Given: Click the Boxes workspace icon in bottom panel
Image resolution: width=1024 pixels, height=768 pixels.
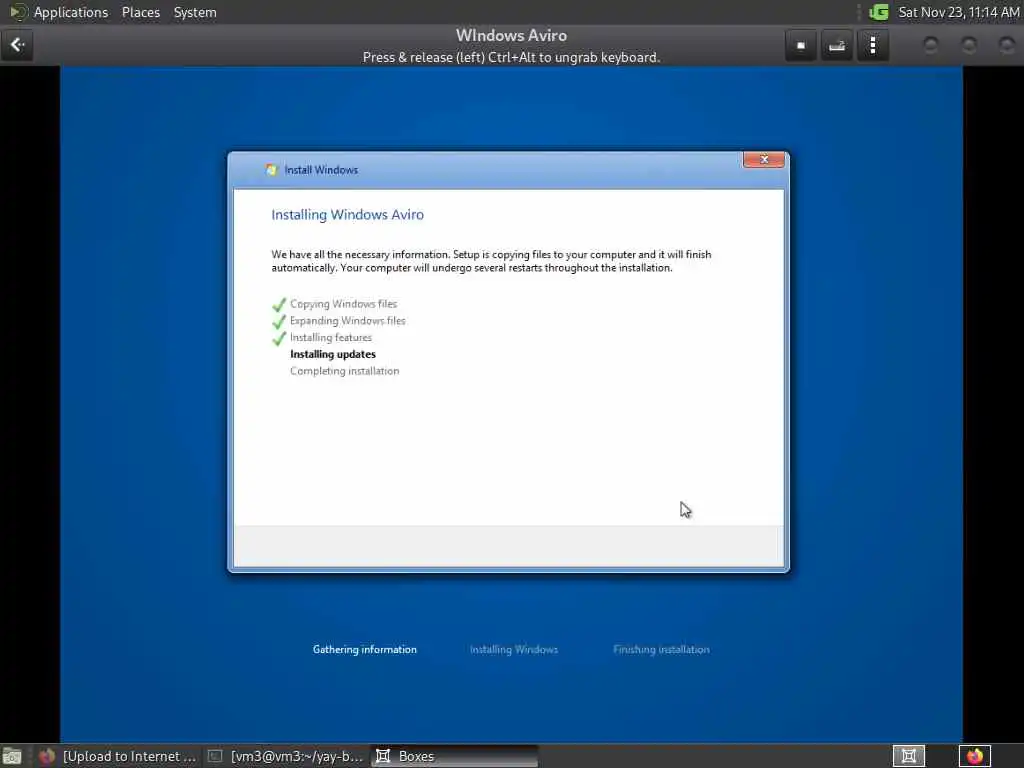Looking at the screenshot, I should (908, 756).
